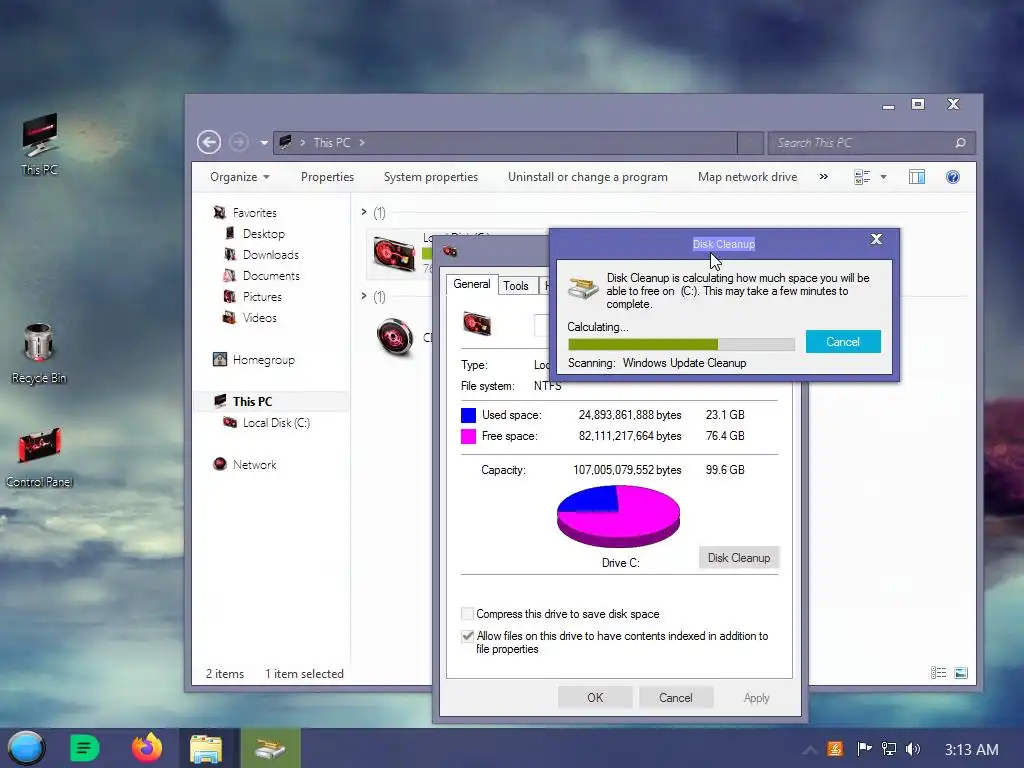Select Pictures in navigation pane
This screenshot has height=768, width=1024.
(262, 296)
